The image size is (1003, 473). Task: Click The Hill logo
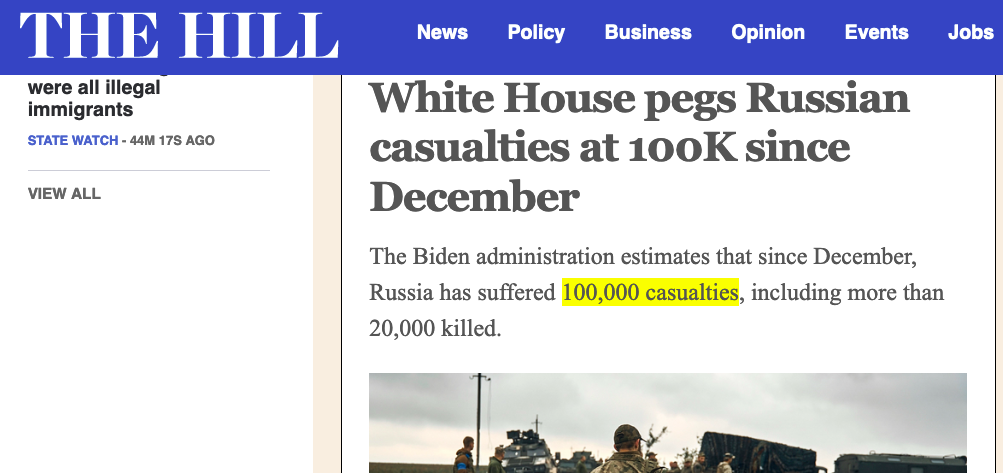coord(178,36)
